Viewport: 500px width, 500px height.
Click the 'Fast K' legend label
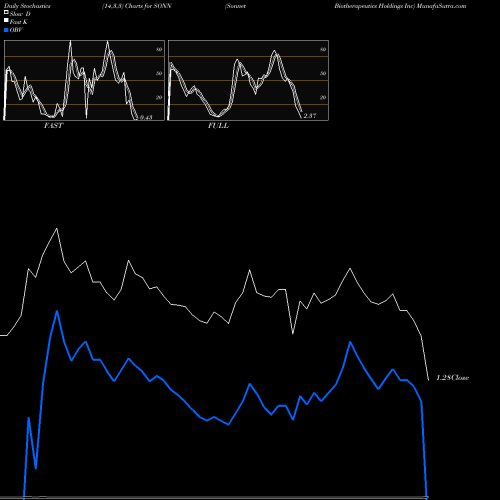19,22
